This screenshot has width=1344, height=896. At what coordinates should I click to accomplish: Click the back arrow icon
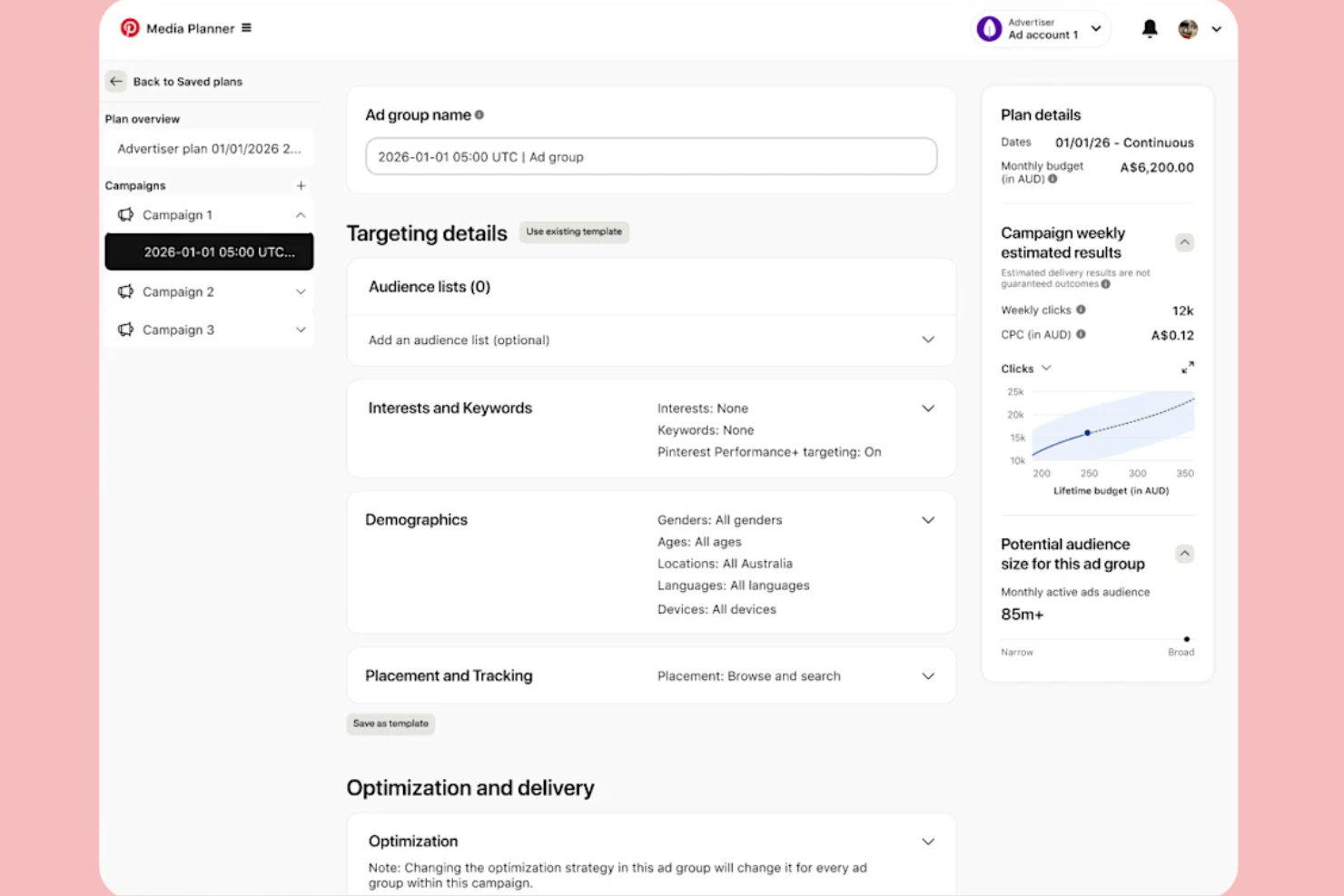[x=116, y=82]
